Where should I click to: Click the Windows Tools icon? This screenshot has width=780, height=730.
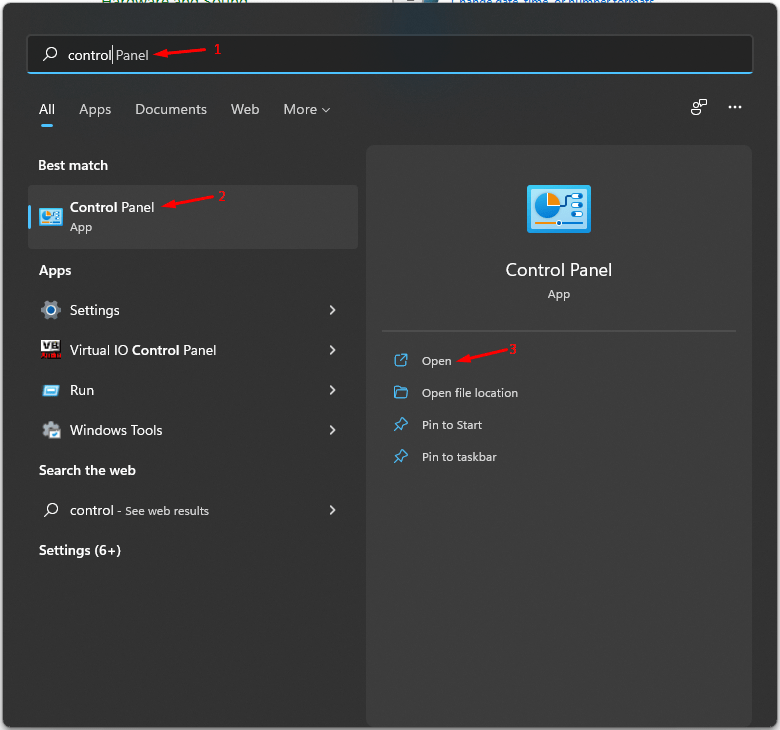click(x=51, y=430)
